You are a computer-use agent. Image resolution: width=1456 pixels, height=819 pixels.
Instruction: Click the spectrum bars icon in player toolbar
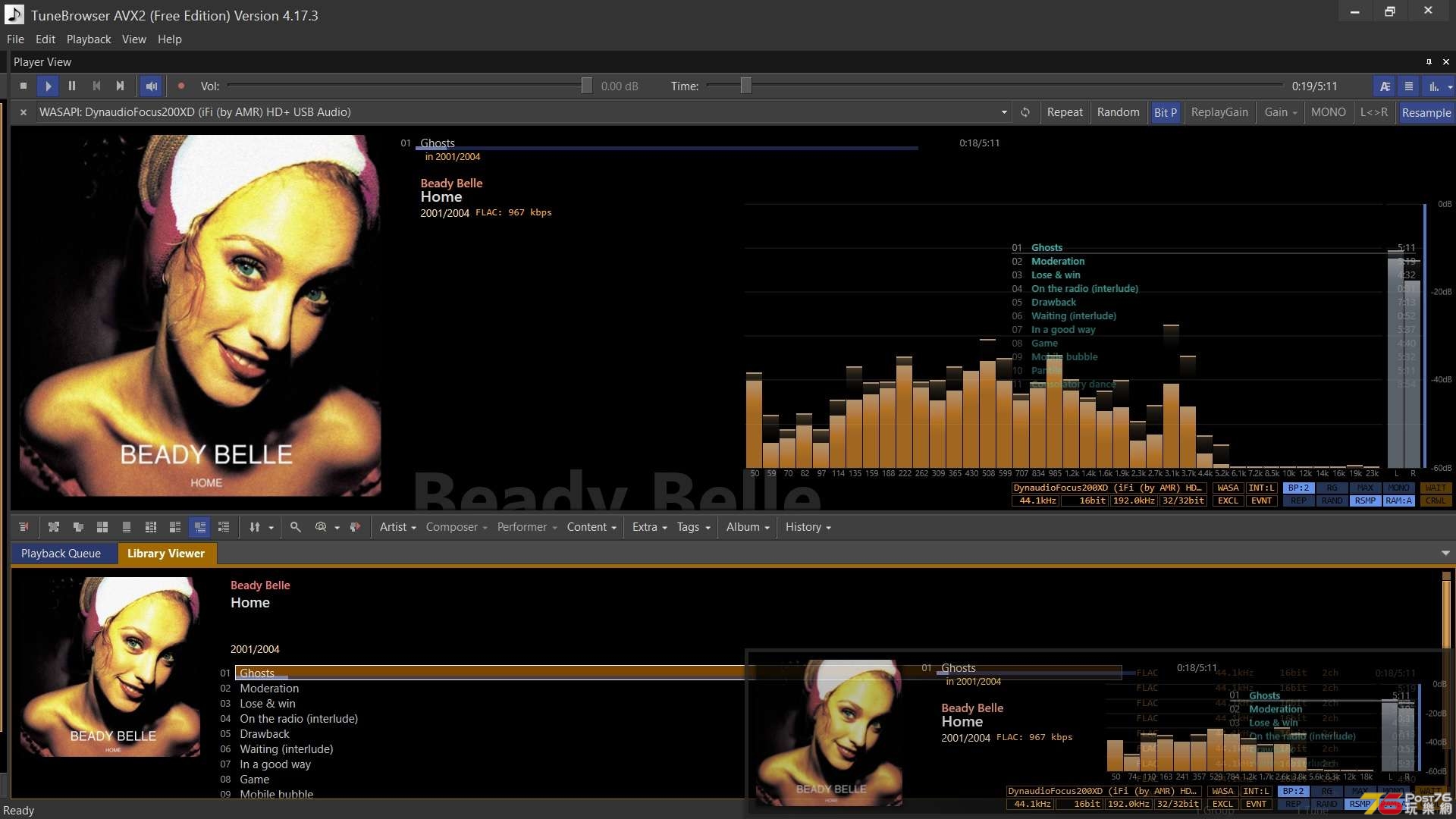tap(1433, 86)
